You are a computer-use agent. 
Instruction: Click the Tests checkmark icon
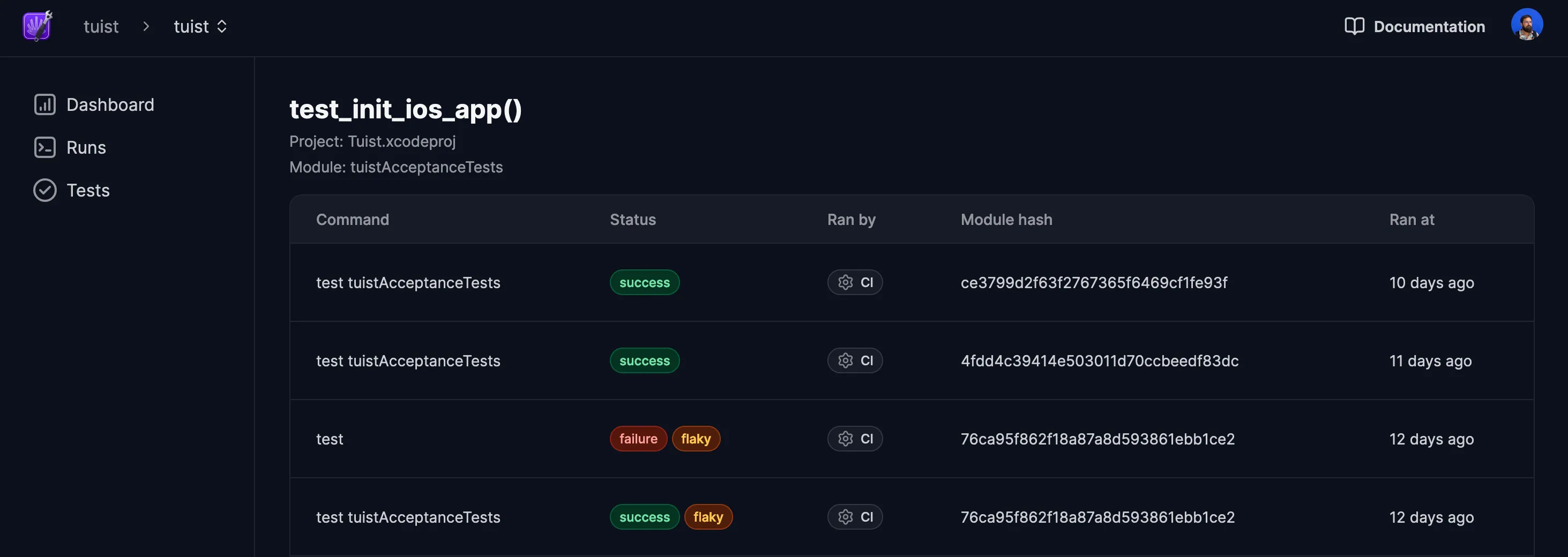(x=44, y=190)
